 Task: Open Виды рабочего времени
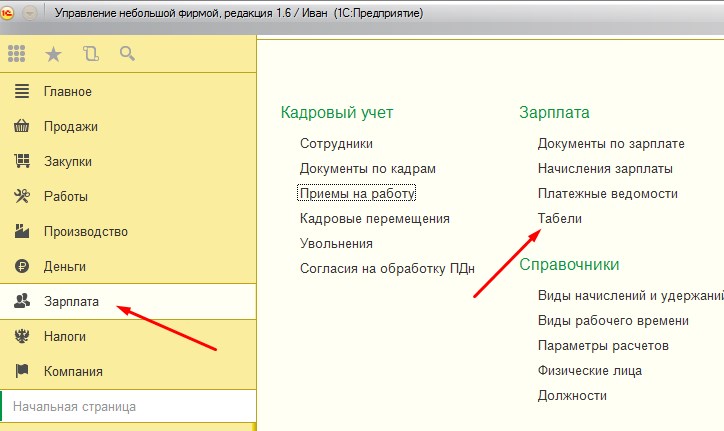click(613, 321)
